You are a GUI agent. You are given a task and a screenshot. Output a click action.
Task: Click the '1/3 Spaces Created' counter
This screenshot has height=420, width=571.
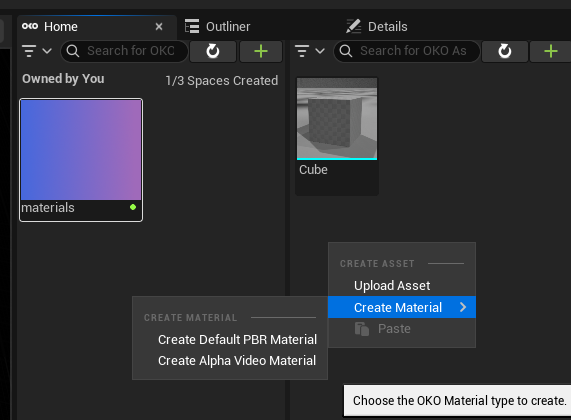222,81
